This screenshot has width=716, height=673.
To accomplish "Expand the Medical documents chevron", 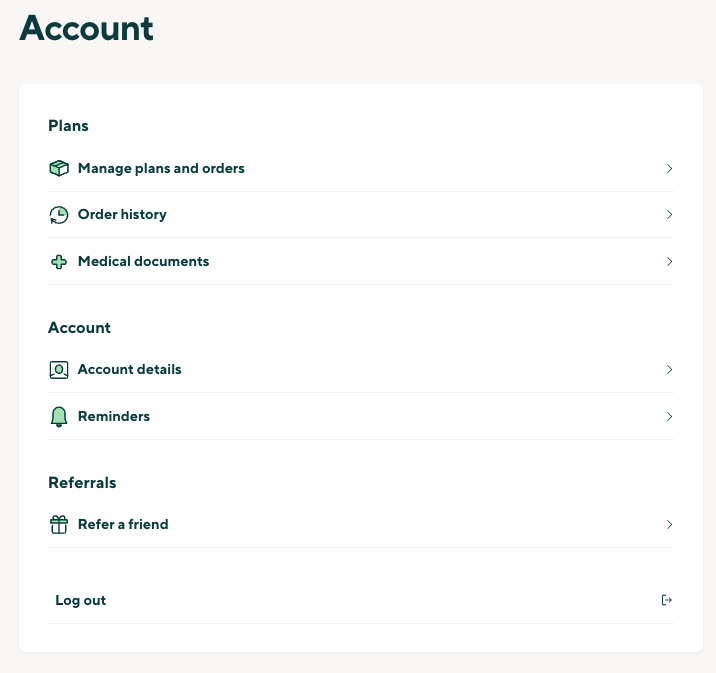I will [669, 262].
